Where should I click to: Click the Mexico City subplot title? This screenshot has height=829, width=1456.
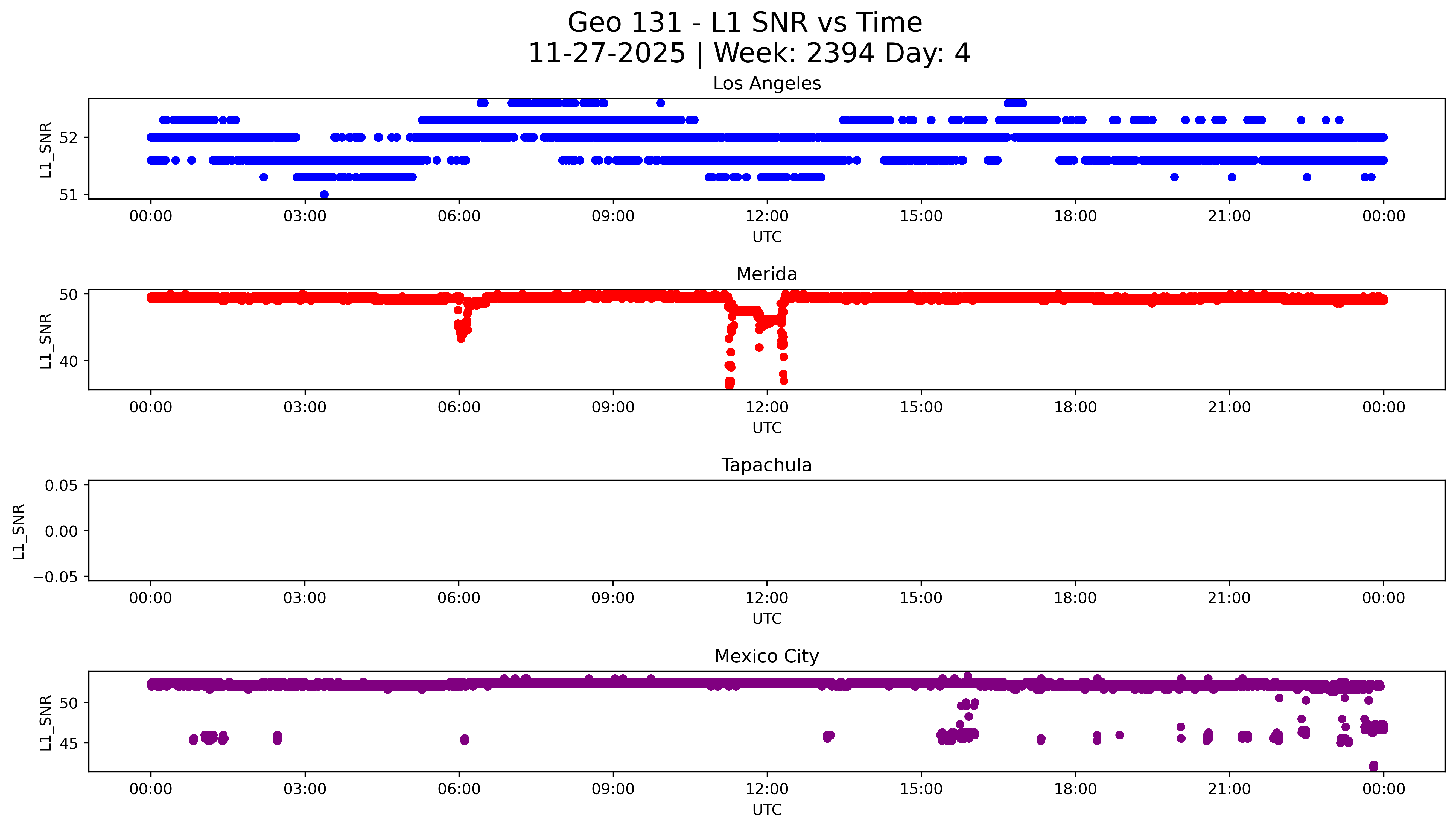click(x=766, y=657)
